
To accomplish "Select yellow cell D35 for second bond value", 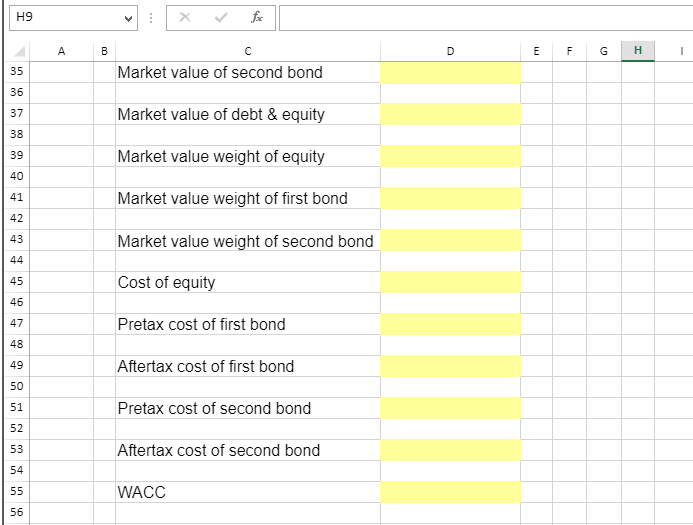I will [x=450, y=72].
